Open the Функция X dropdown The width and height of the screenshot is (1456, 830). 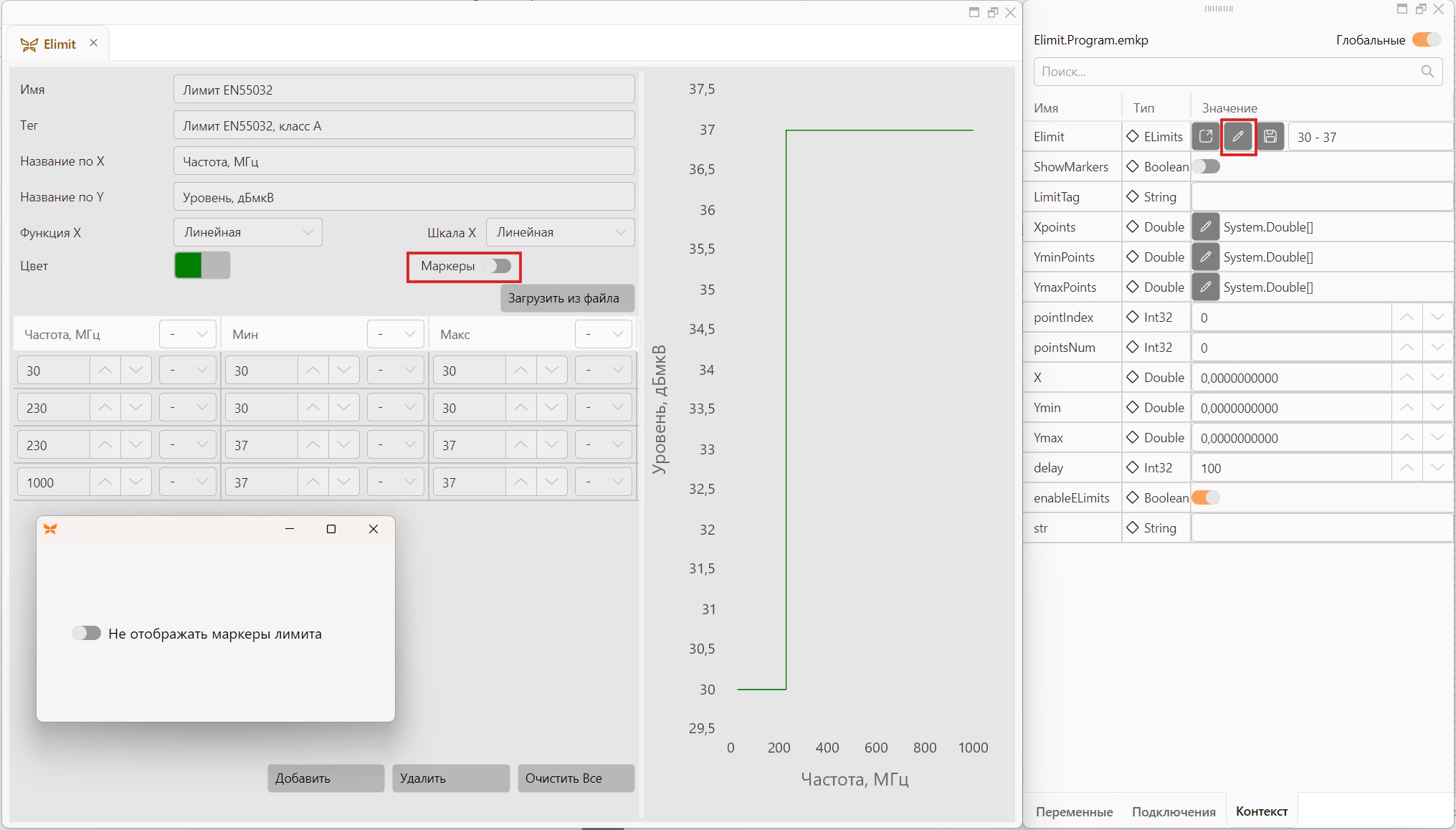(x=248, y=232)
